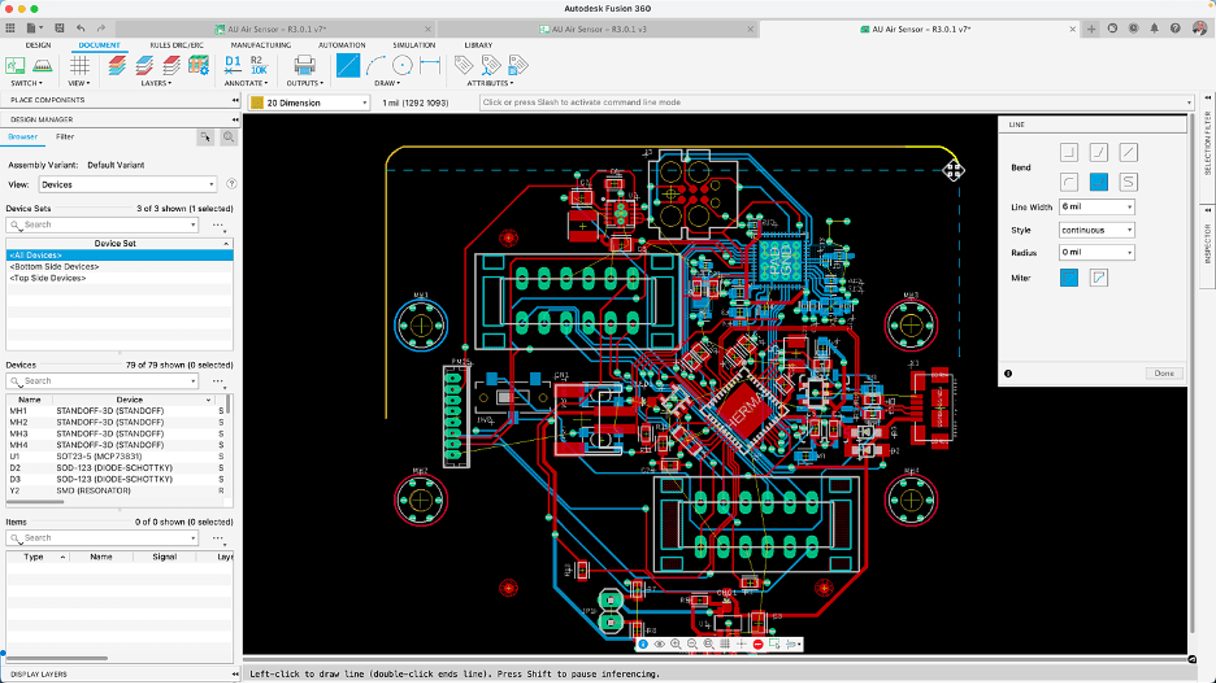Image resolution: width=1219 pixels, height=683 pixels.
Task: Click the command line input field
Action: pyautogui.click(x=835, y=103)
